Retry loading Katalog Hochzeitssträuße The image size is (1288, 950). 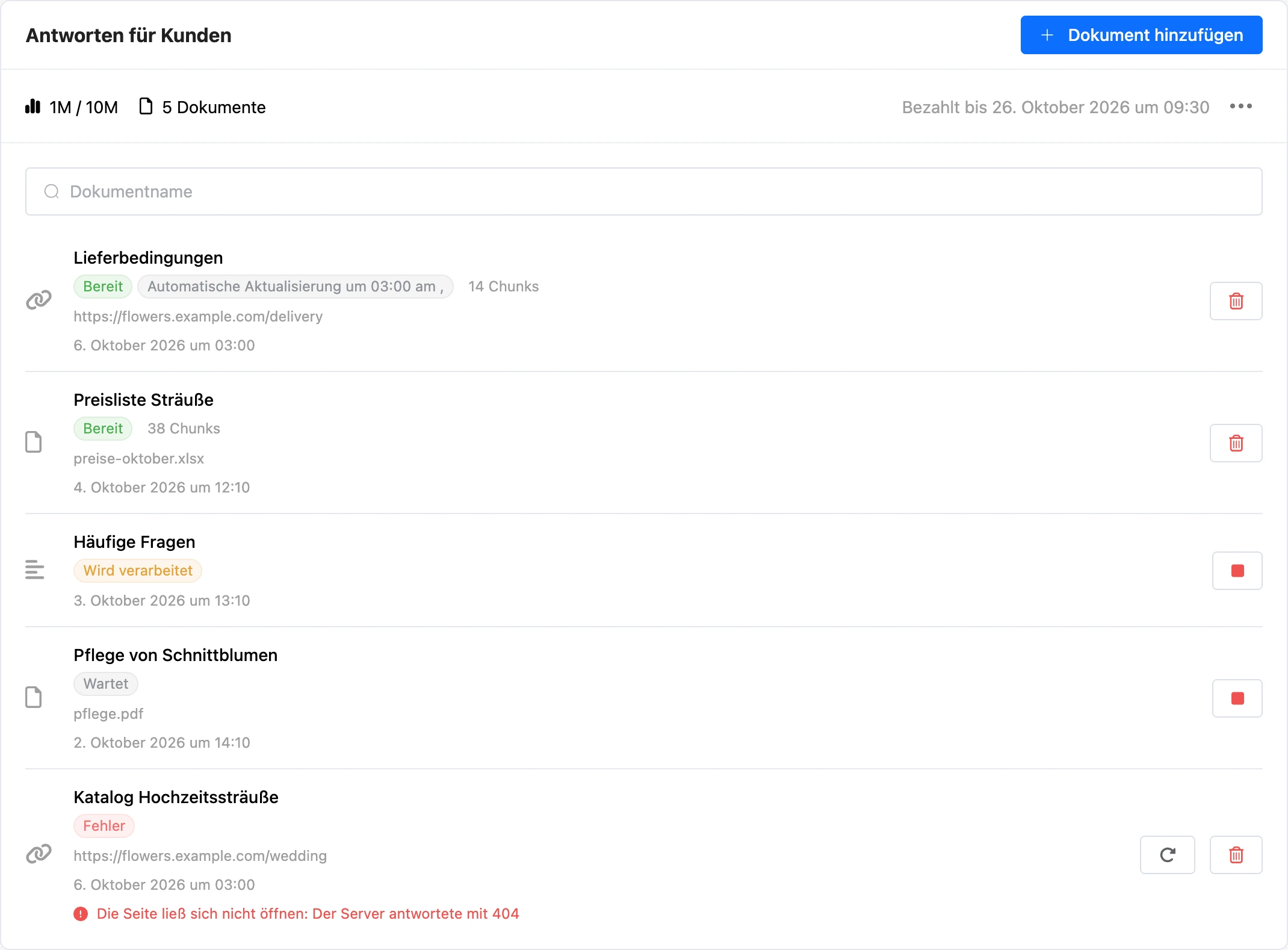1167,855
